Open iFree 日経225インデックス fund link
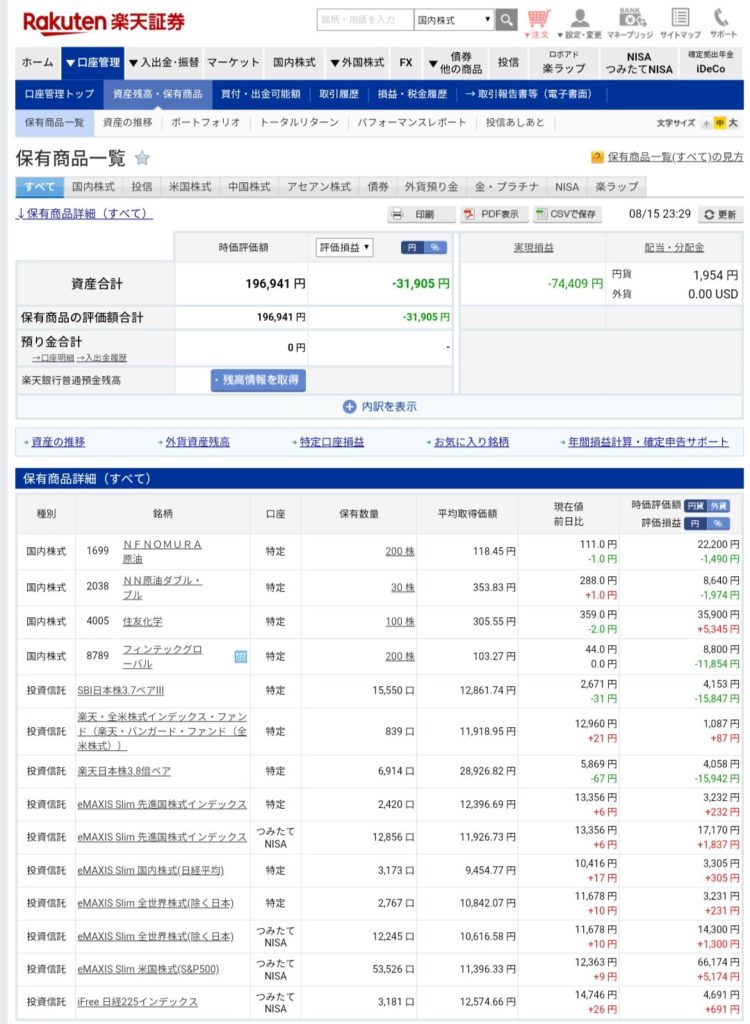 pos(137,1002)
